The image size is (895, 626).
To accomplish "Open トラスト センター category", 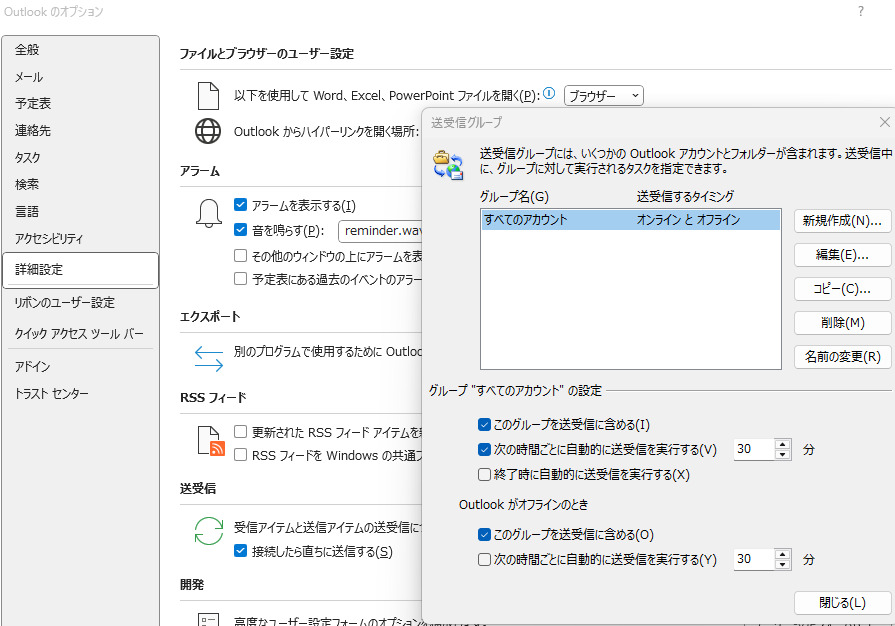I will point(52,394).
